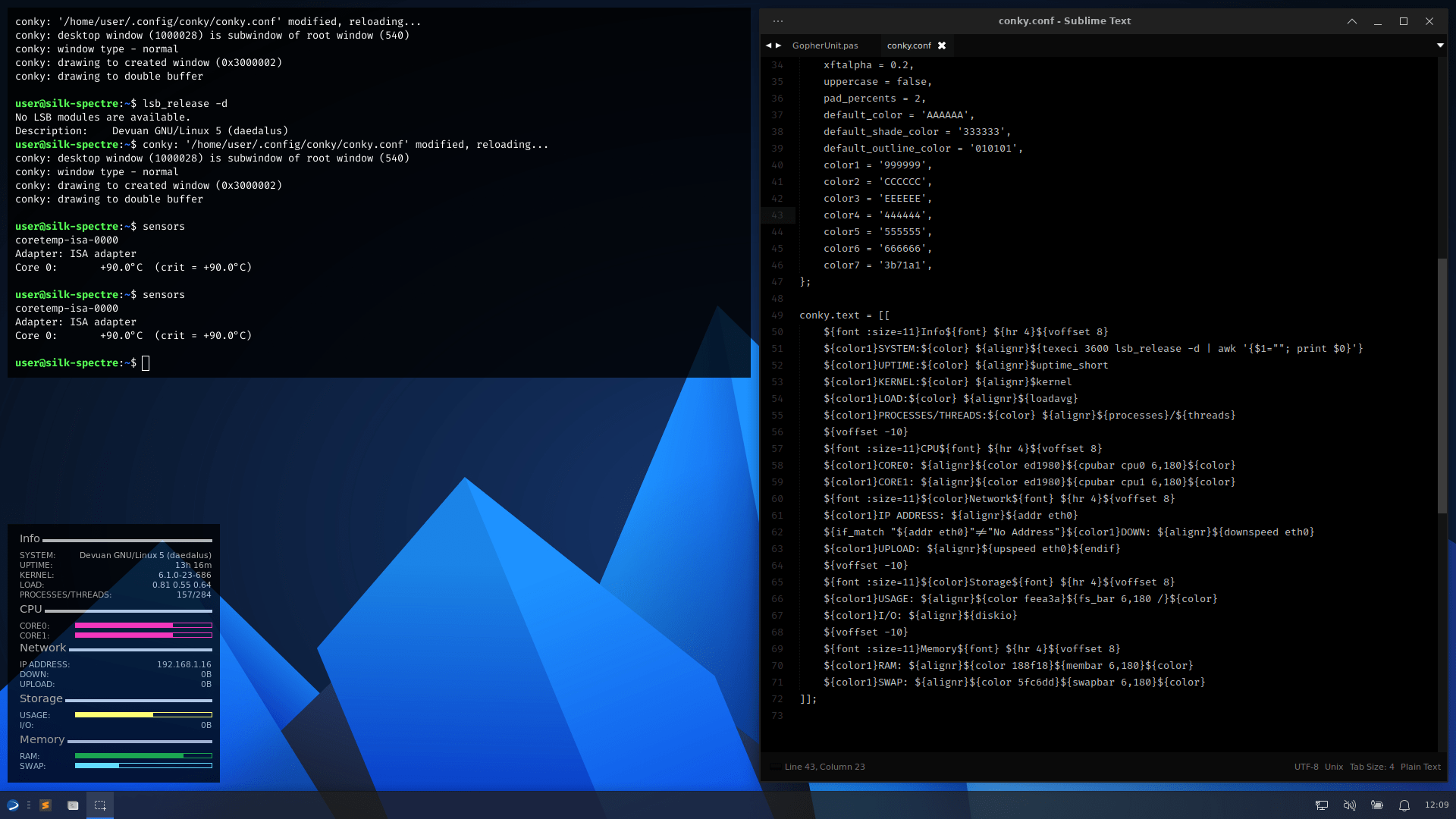The height and width of the screenshot is (819, 1456).
Task: Click the ${color1}SWAP line in editor
Action: click(x=1015, y=682)
